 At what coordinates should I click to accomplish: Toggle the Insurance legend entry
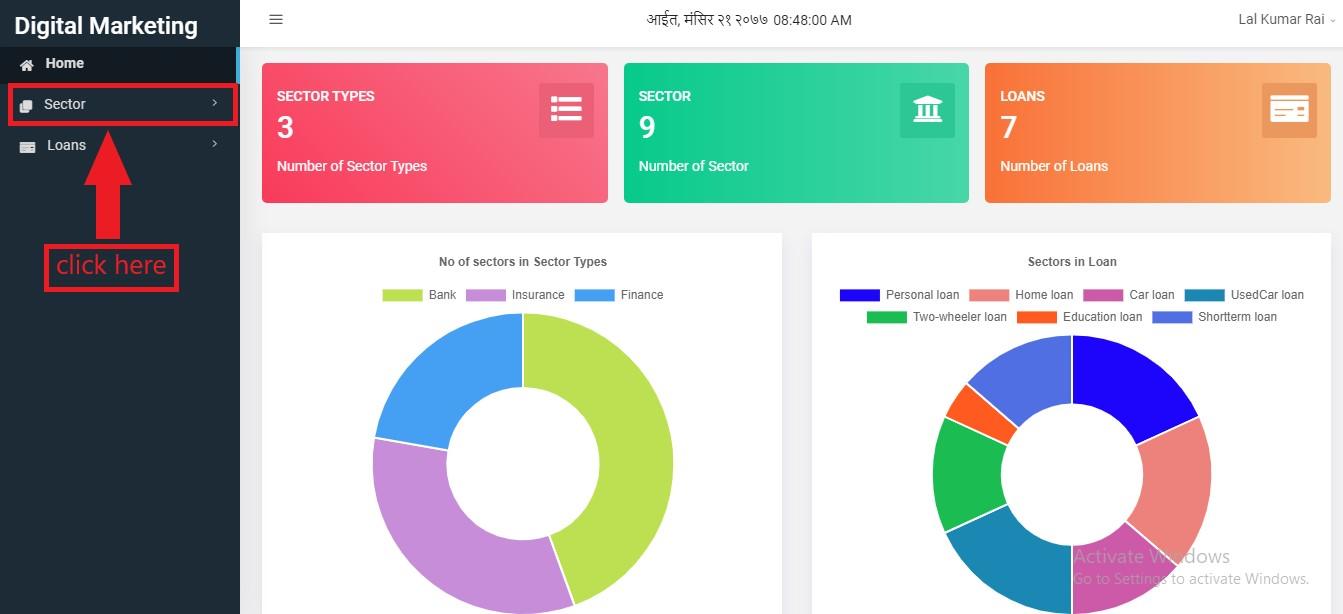pos(515,295)
